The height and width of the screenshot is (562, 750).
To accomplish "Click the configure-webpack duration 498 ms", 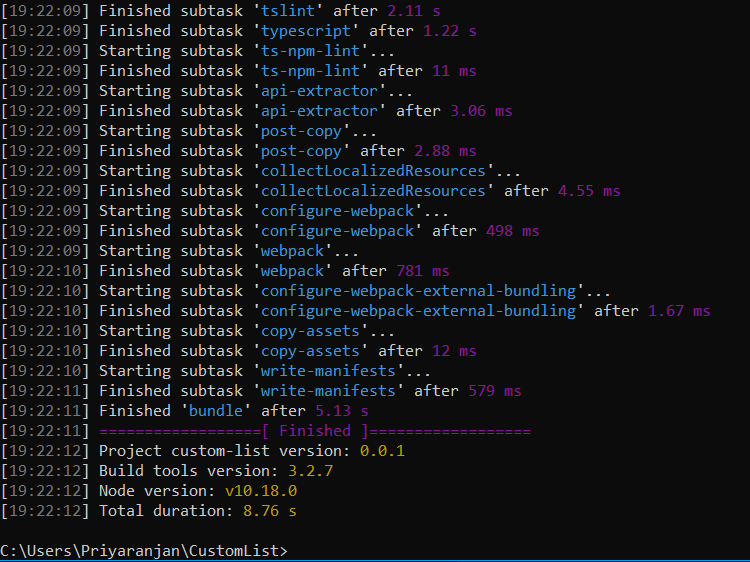I will (513, 231).
